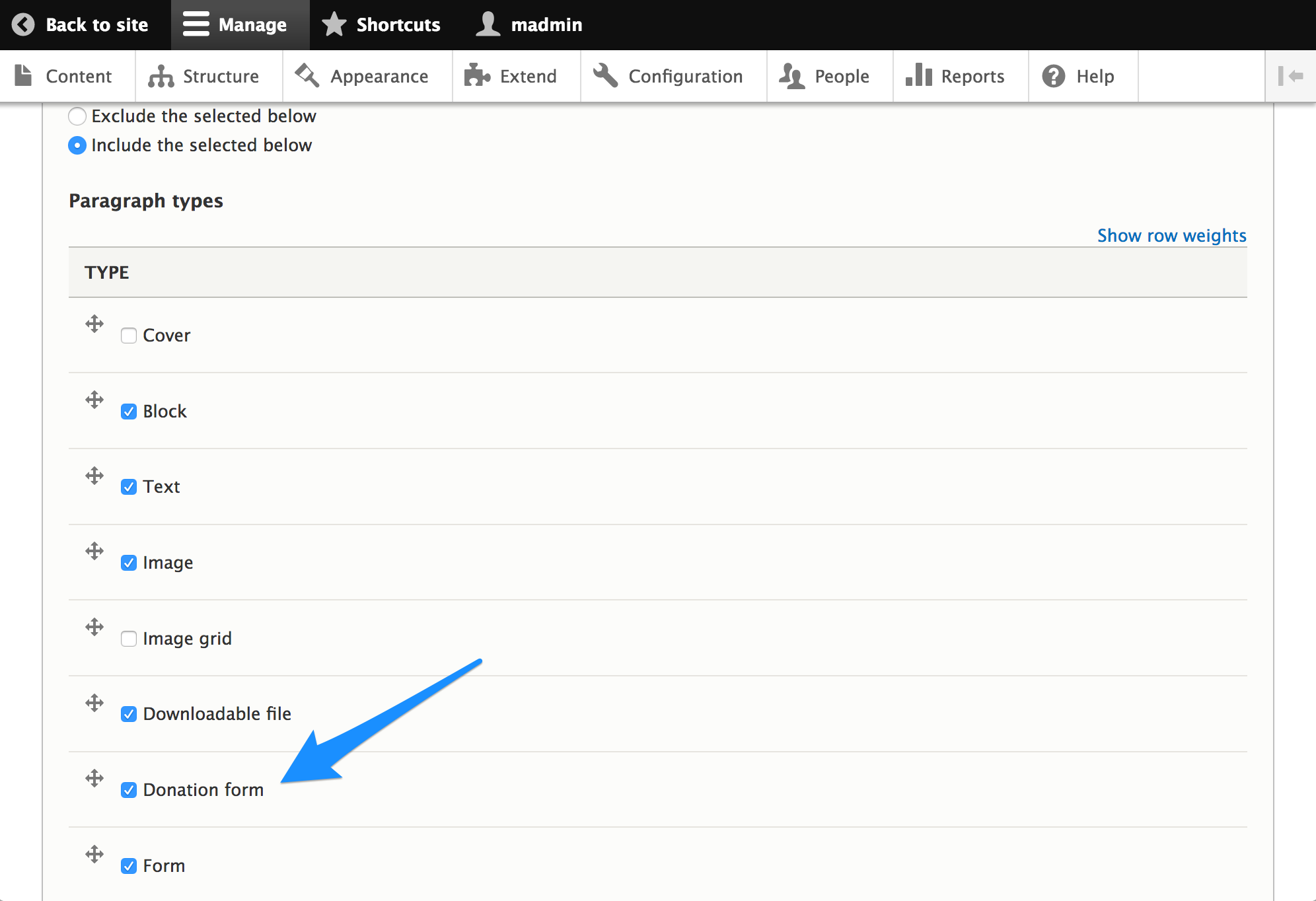Uncheck the Form paragraph type checkbox

click(x=129, y=866)
